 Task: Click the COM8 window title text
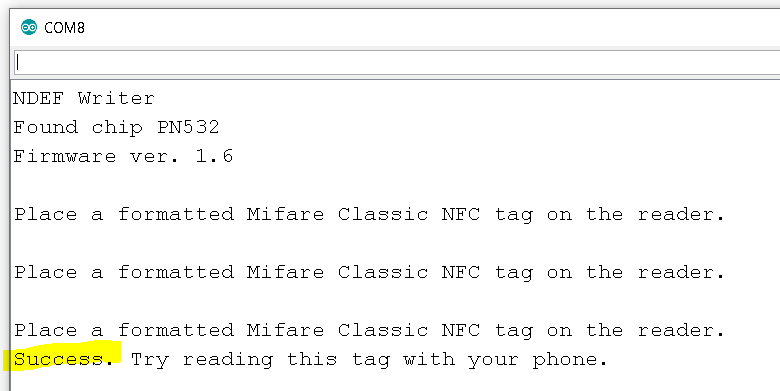64,28
